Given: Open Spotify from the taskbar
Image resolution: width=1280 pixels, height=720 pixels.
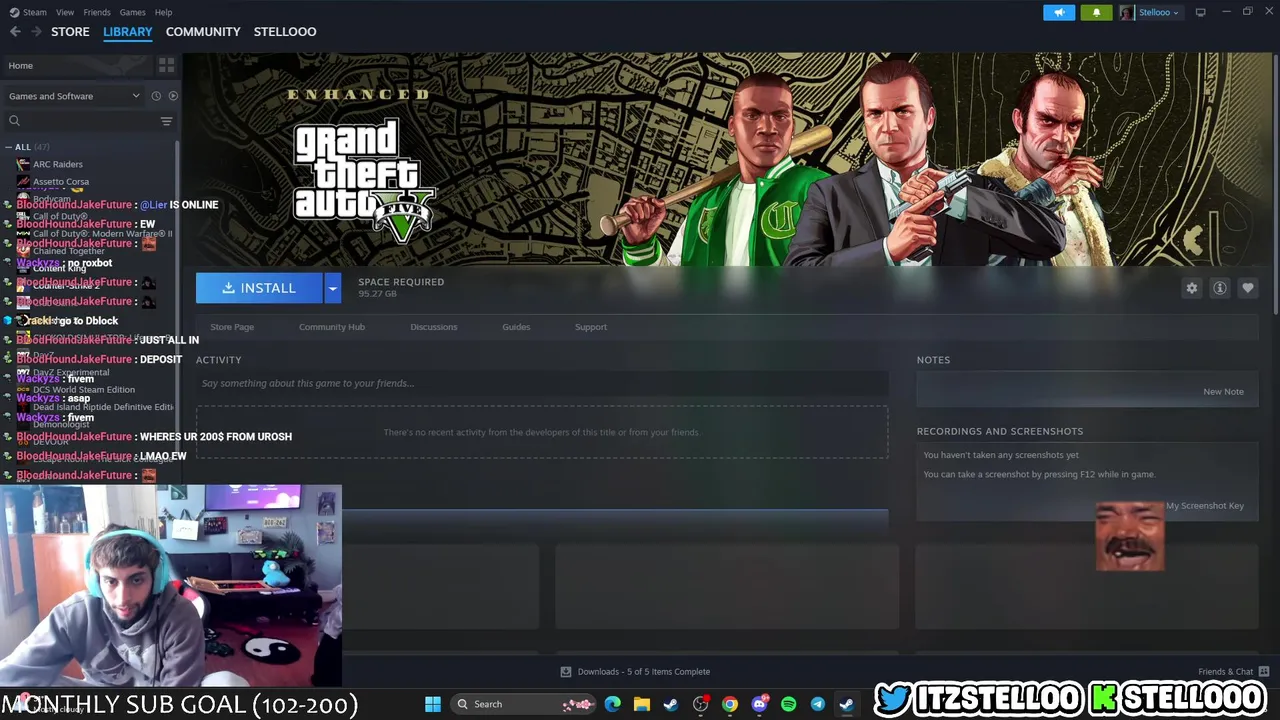Looking at the screenshot, I should coord(788,704).
